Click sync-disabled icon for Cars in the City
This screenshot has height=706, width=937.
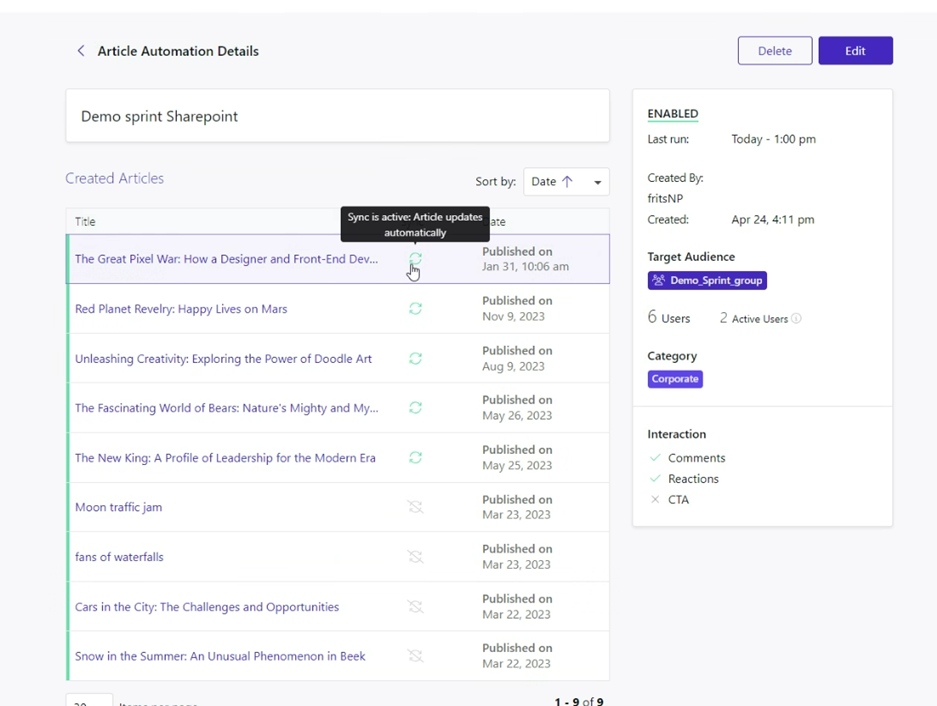pyautogui.click(x=415, y=606)
